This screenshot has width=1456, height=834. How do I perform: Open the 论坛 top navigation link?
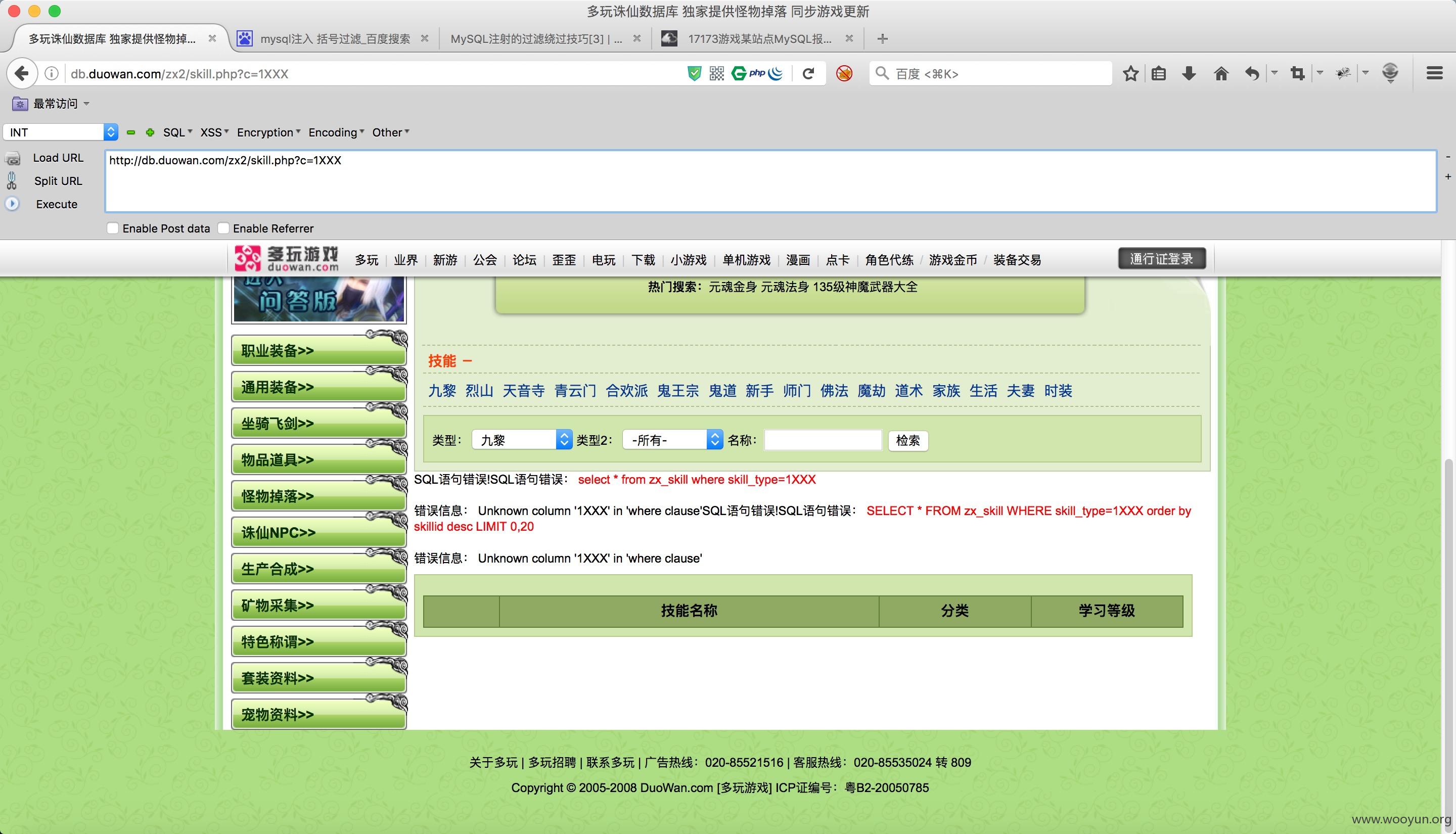(x=524, y=260)
